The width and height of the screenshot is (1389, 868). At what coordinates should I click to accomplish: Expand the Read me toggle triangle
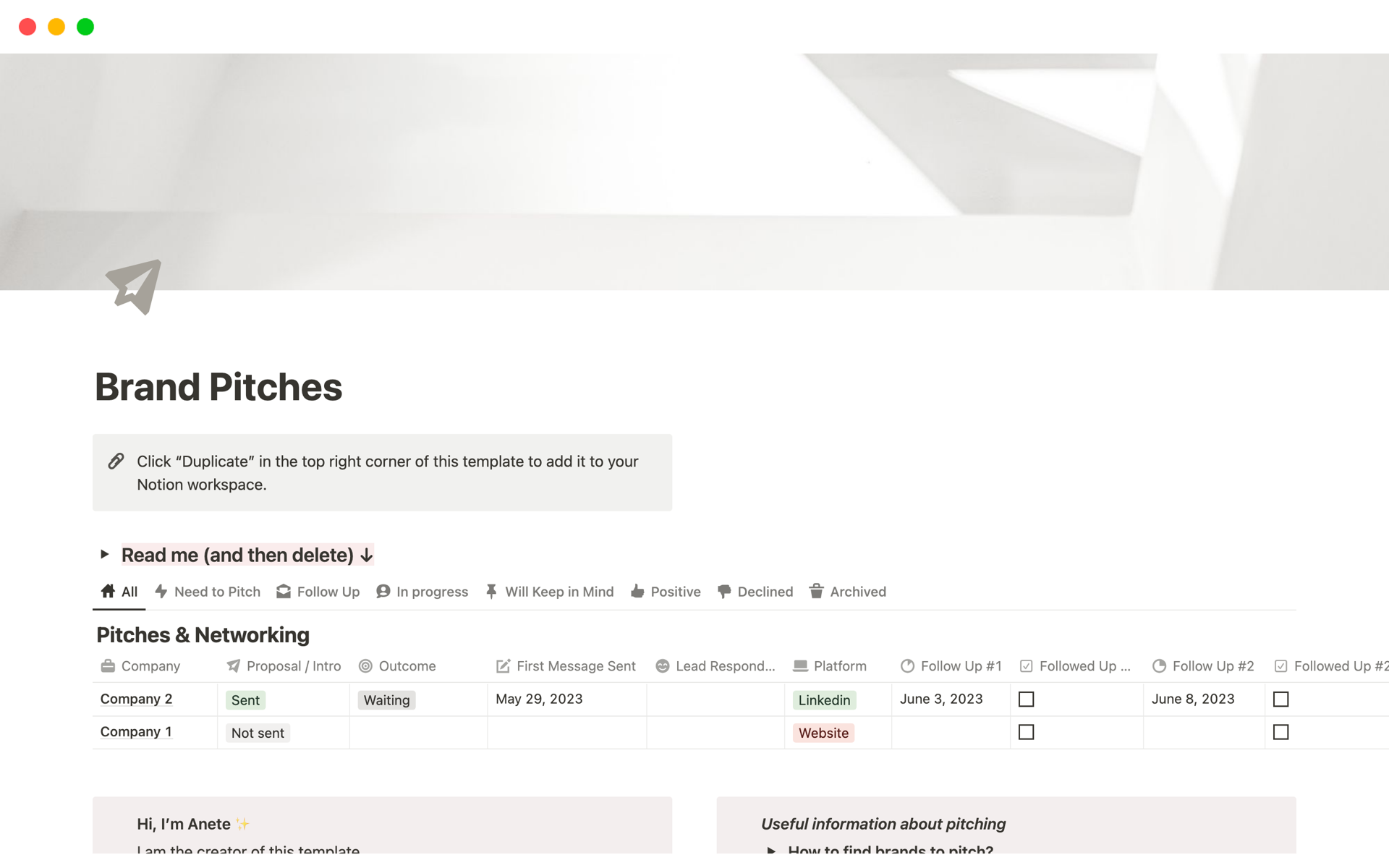click(x=105, y=554)
